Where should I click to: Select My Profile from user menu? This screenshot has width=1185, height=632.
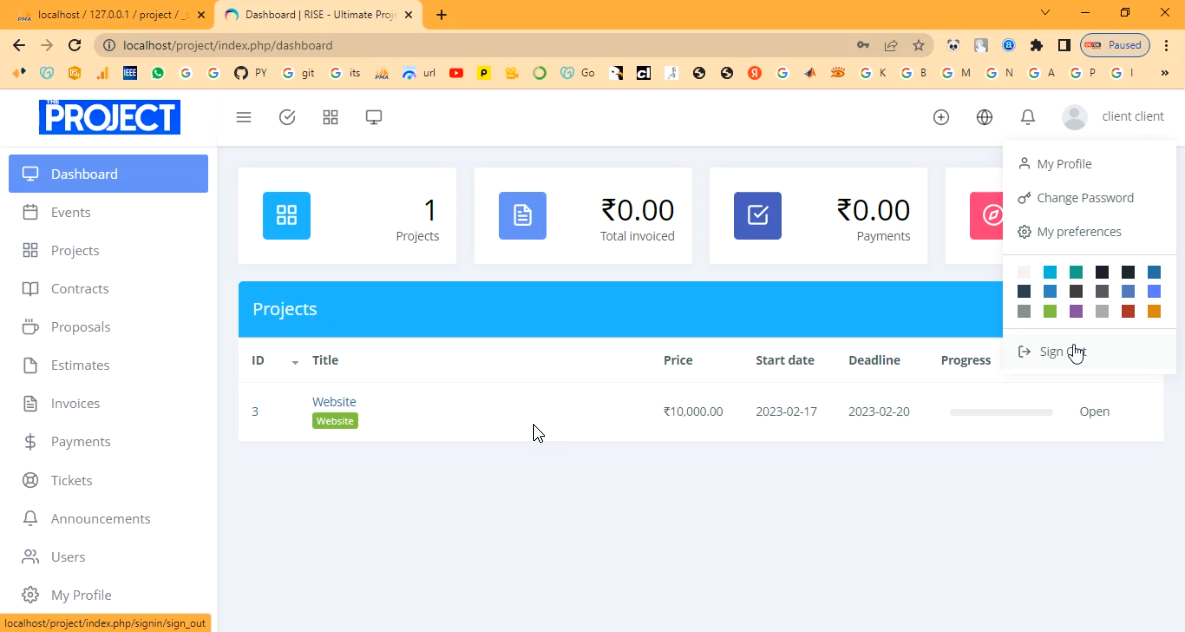point(1064,164)
